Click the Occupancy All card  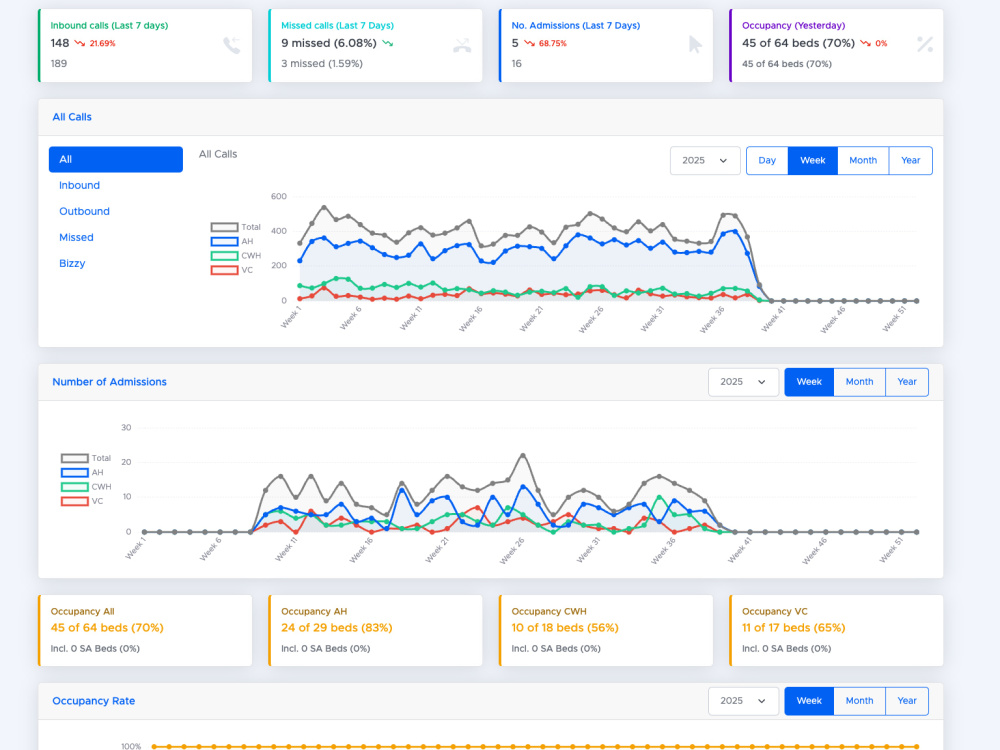(x=145, y=631)
